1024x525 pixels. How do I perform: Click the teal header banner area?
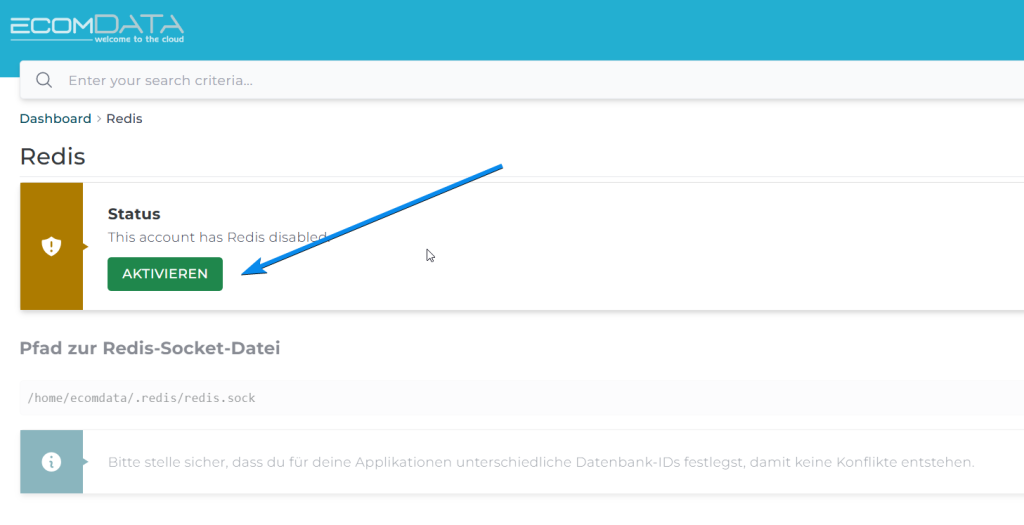click(600, 28)
